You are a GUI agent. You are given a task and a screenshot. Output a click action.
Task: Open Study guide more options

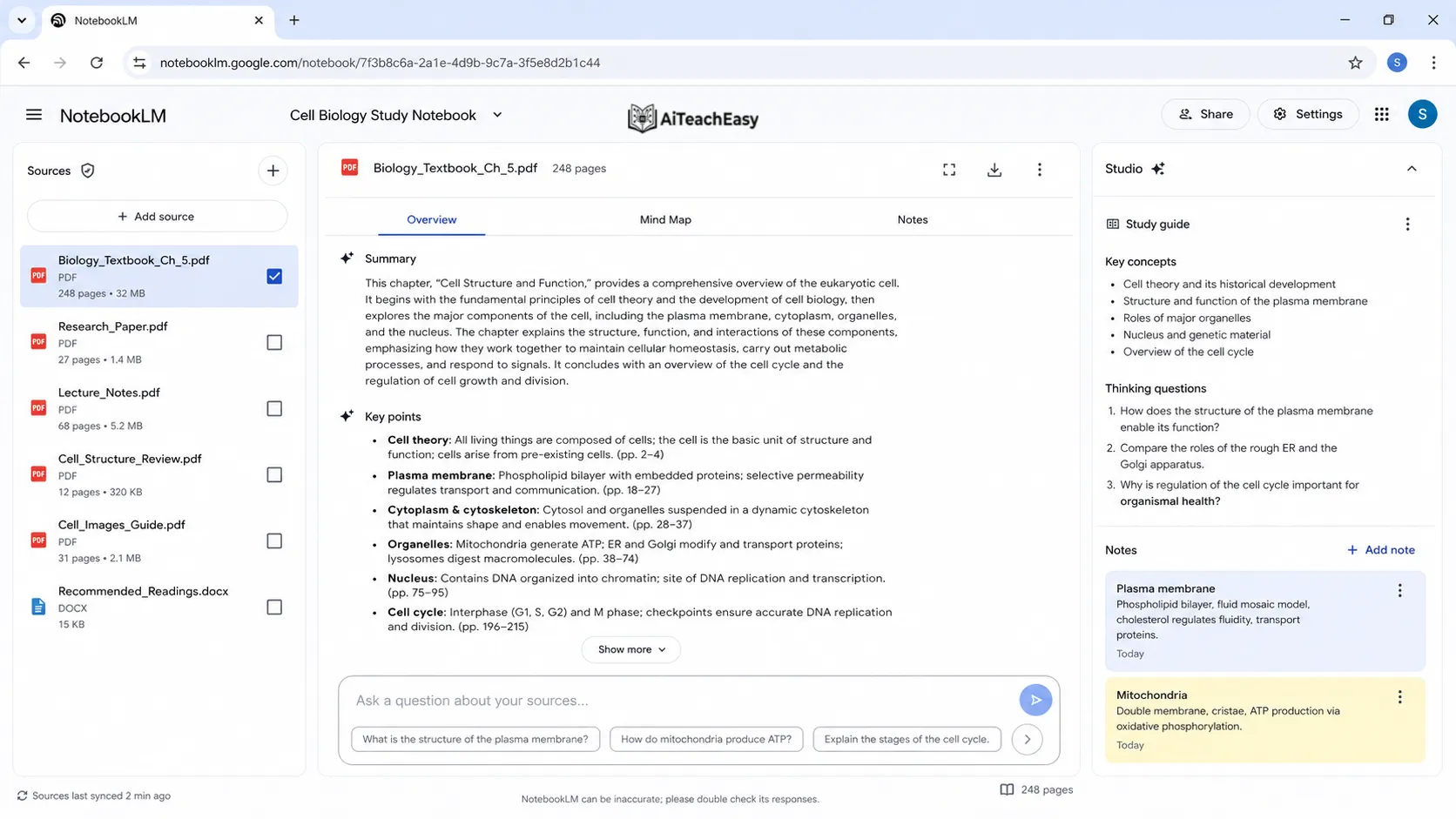pyautogui.click(x=1407, y=225)
